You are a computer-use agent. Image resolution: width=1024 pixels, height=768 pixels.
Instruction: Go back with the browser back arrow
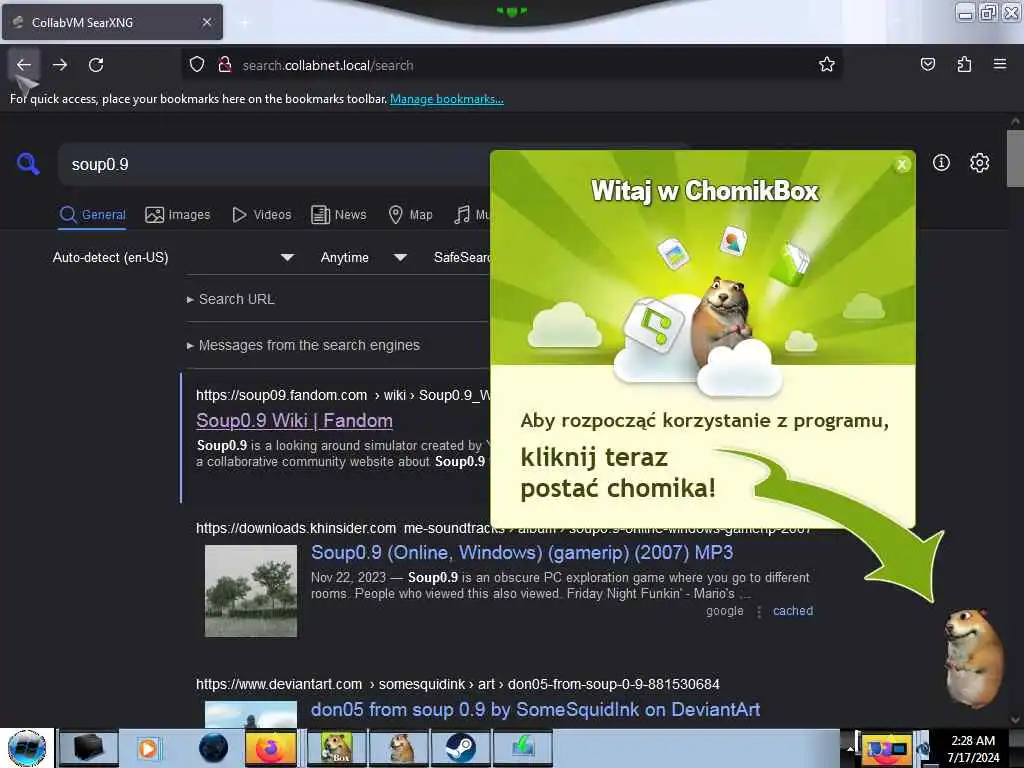click(24, 65)
